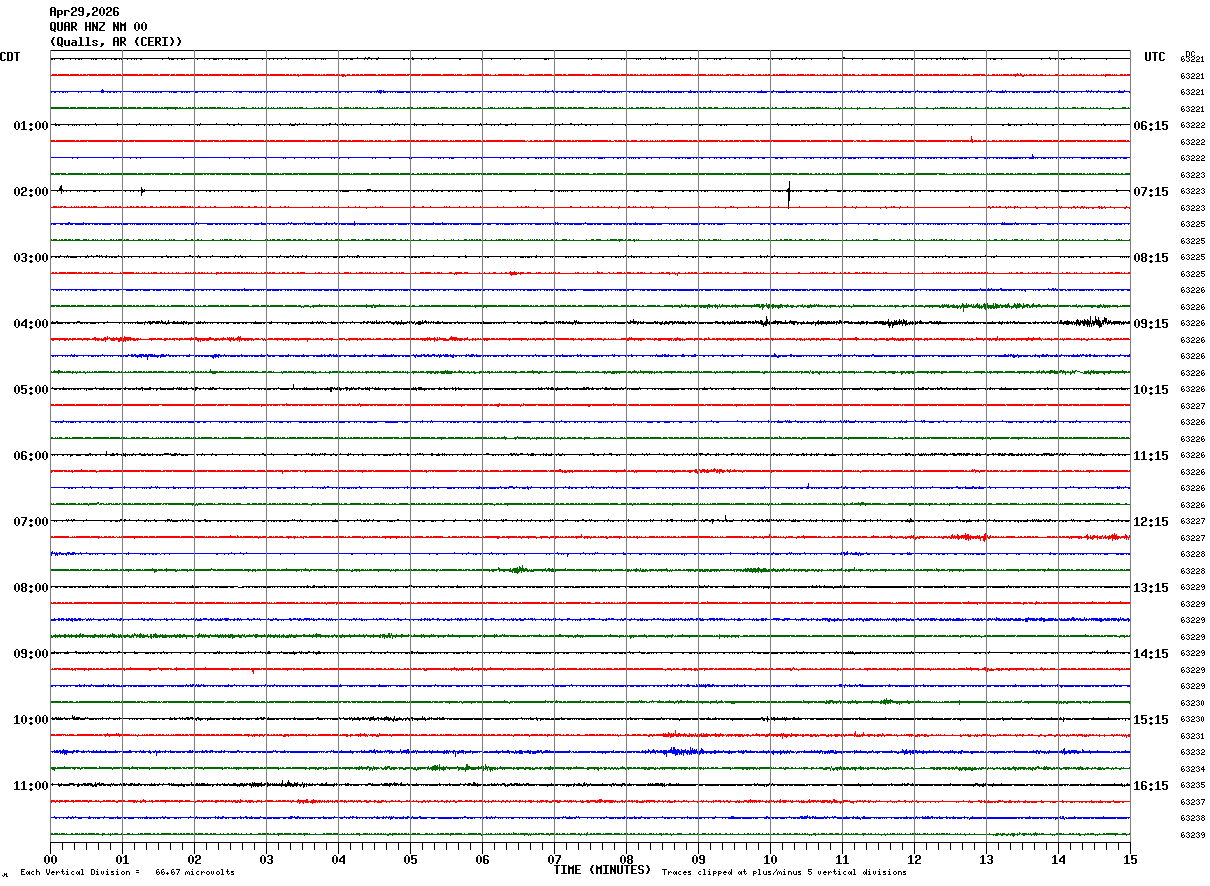This screenshot has width=1210, height=886.
Task: Click the UTC timezone heading
Action: tap(1155, 57)
